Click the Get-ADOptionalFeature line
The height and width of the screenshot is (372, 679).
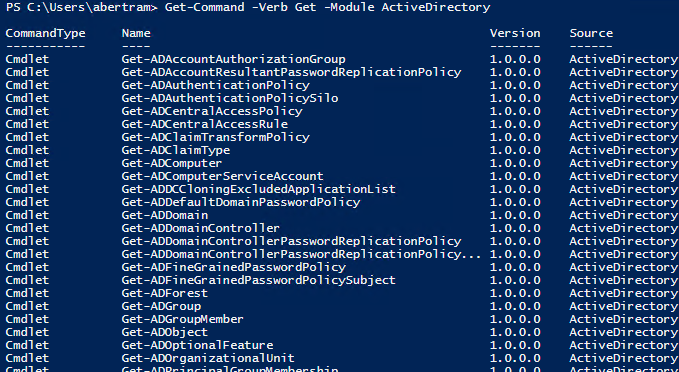pyautogui.click(x=197, y=345)
